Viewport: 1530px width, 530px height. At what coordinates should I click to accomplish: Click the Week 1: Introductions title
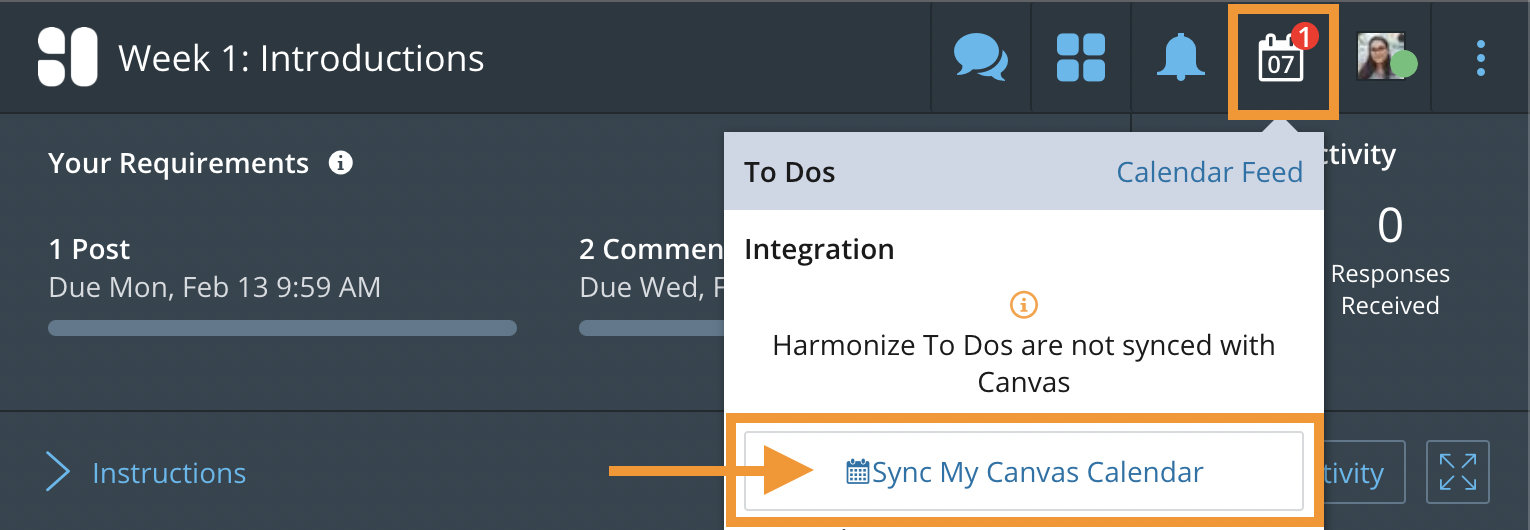click(x=301, y=58)
